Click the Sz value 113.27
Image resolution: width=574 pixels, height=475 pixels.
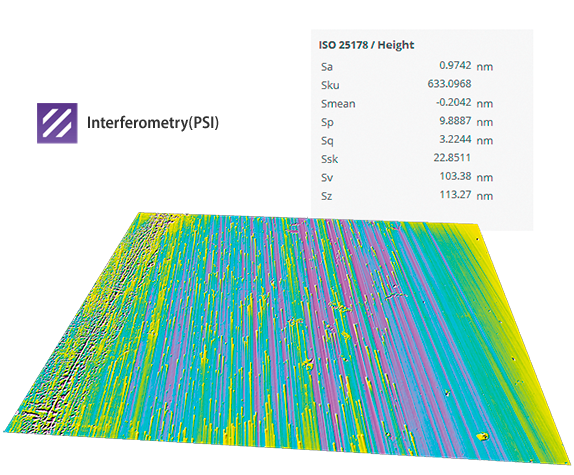455,194
